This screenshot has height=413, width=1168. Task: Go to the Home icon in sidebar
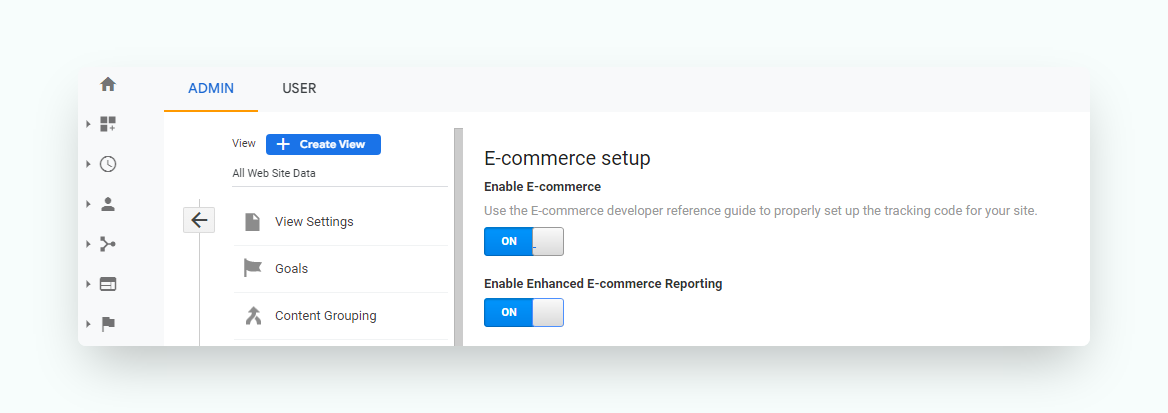coord(108,84)
